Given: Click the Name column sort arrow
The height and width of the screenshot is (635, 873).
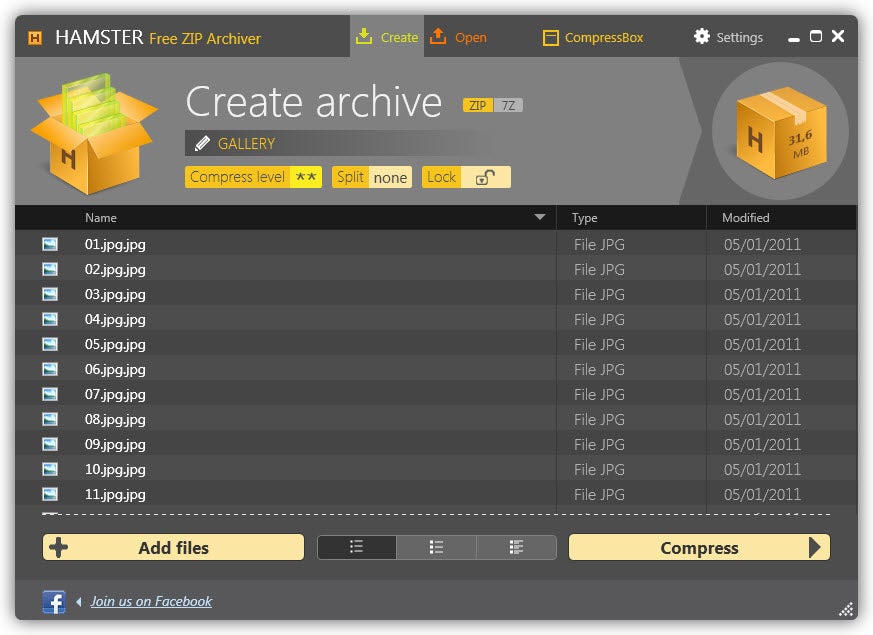Looking at the screenshot, I should (x=540, y=217).
